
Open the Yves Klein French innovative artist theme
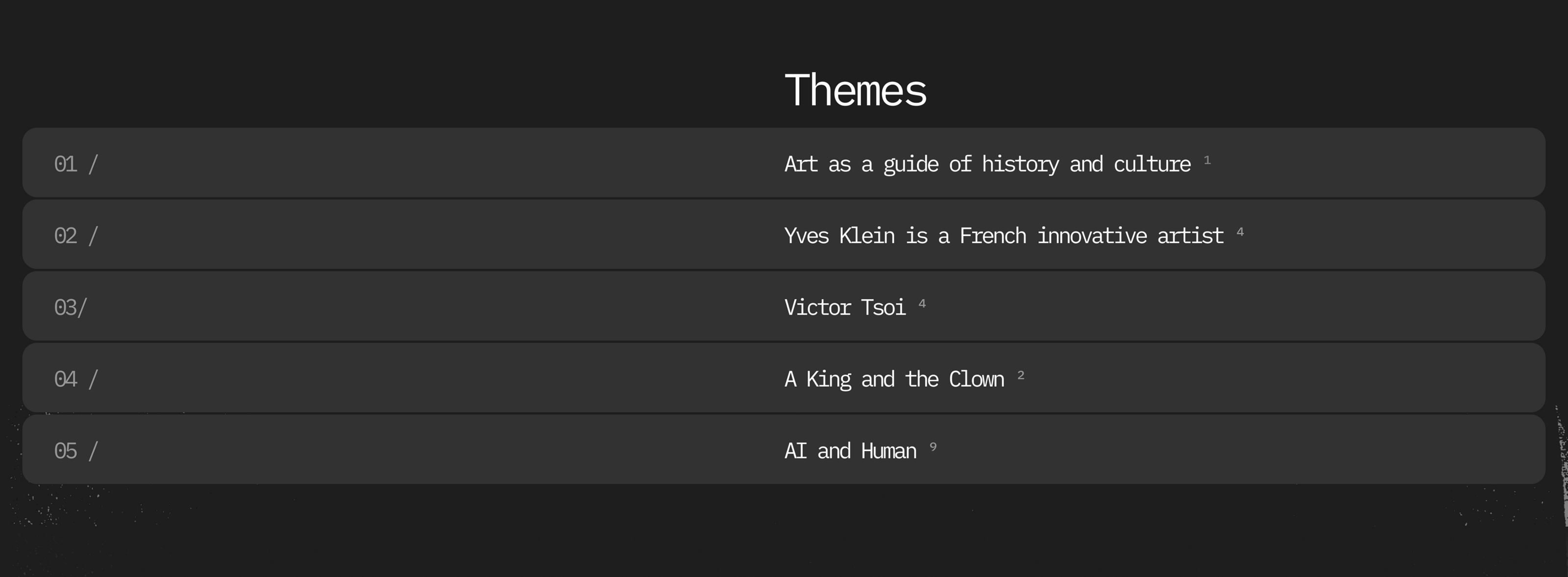pos(1003,236)
